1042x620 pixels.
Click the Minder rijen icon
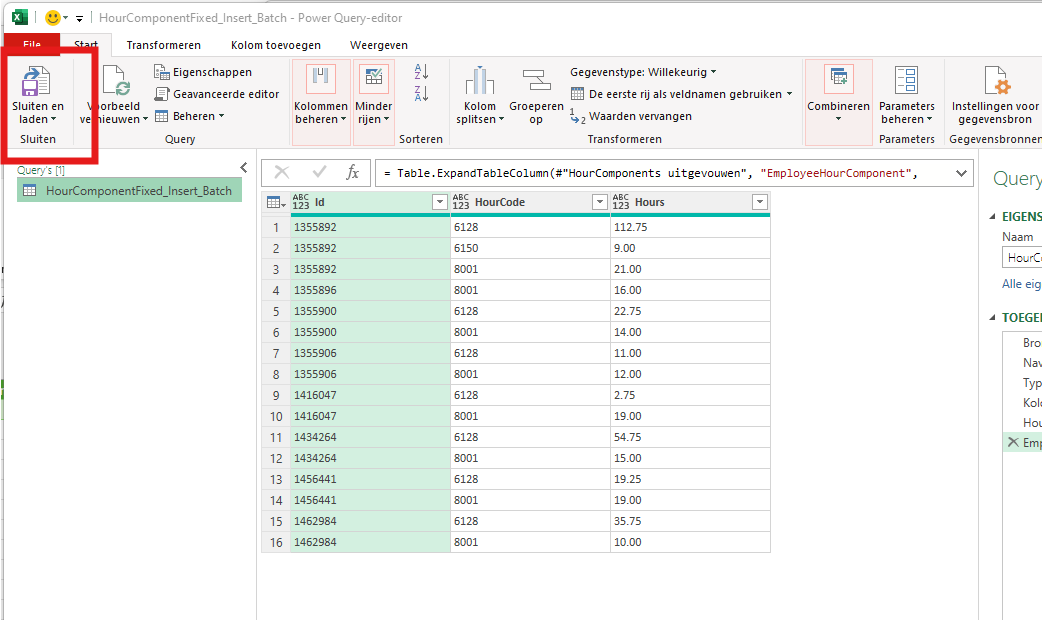(374, 91)
